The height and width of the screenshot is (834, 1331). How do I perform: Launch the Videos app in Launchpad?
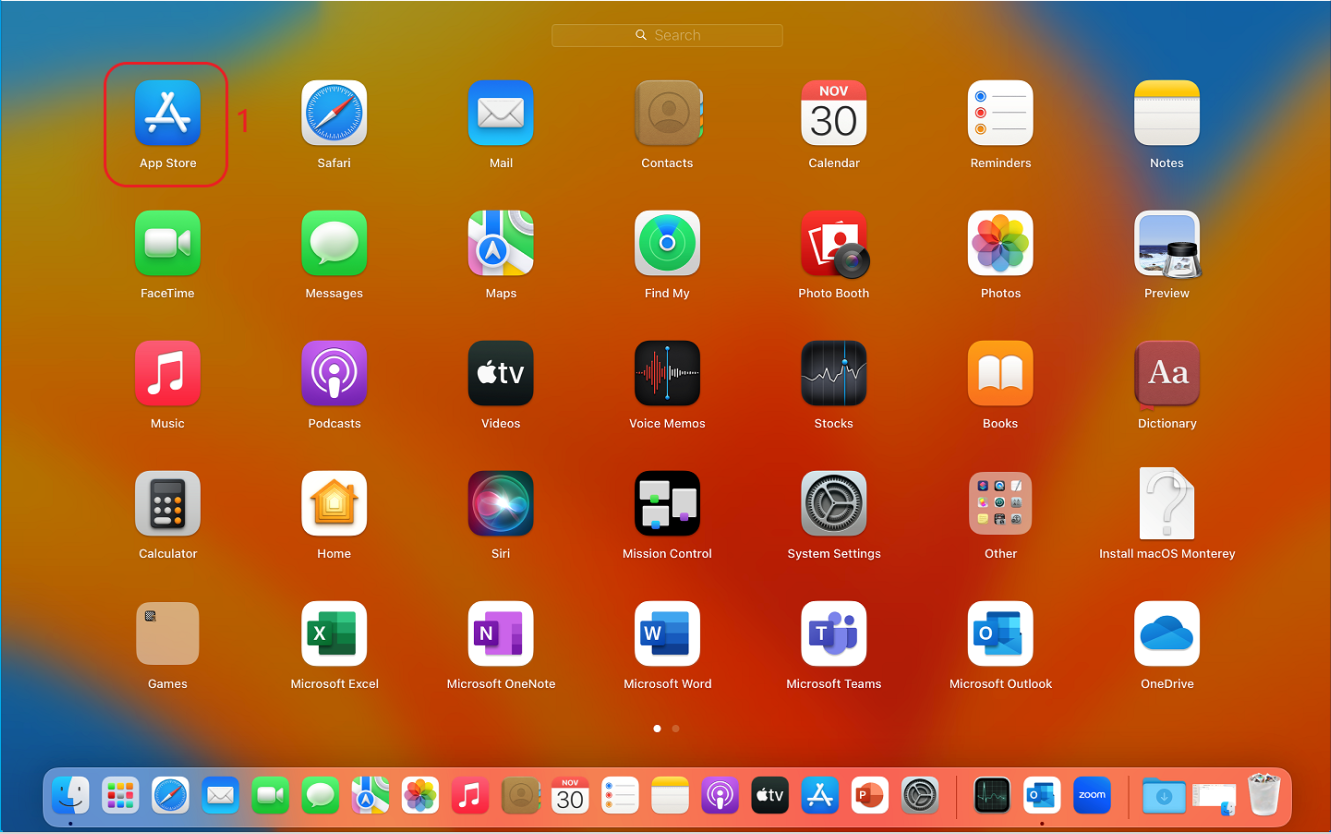(x=501, y=373)
